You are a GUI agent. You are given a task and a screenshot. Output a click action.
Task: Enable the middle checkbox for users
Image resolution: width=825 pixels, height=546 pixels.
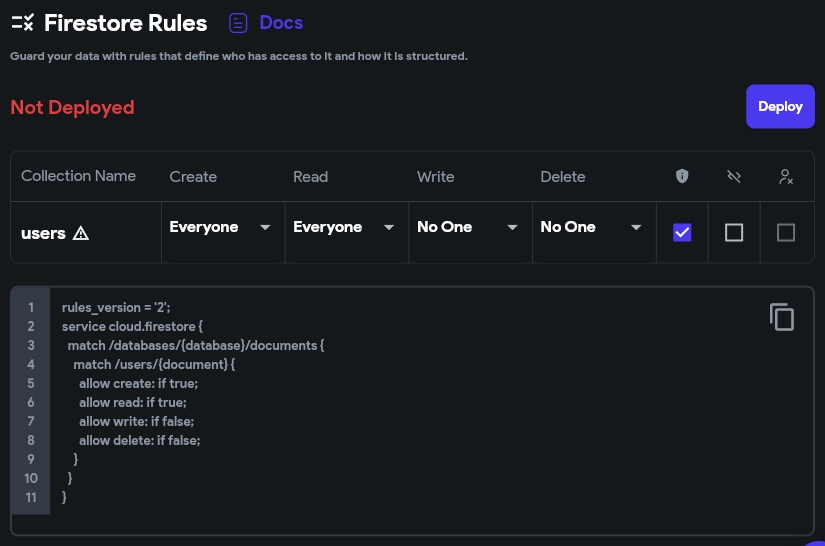tap(734, 232)
